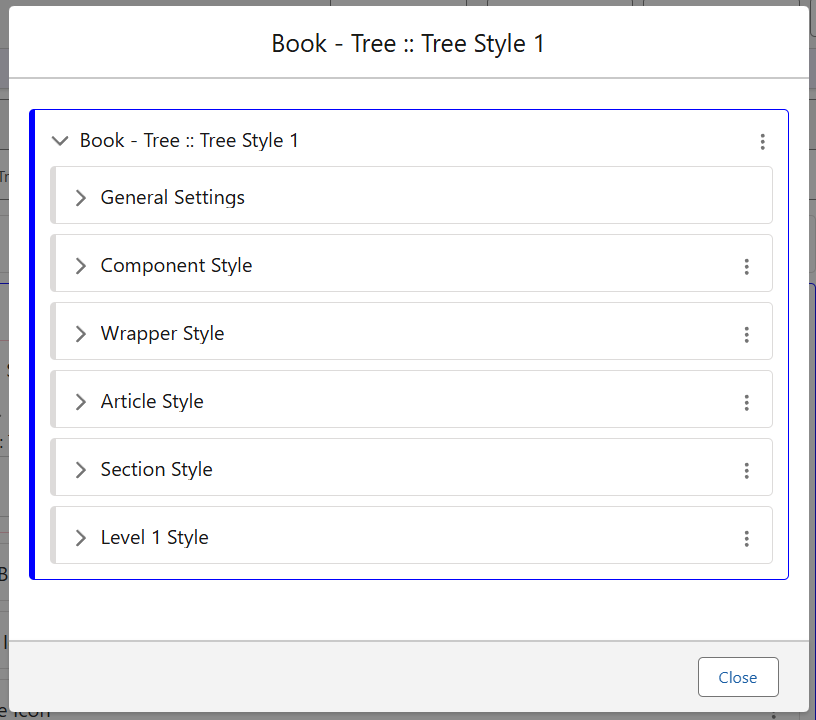
Task: Select the Wrapper Style label
Action: [x=162, y=333]
